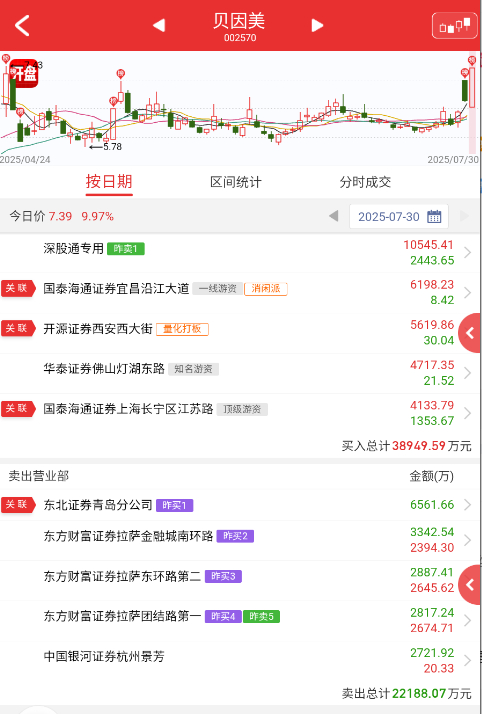482x714 pixels.
Task: Click the K-line chart area
Action: [240, 108]
